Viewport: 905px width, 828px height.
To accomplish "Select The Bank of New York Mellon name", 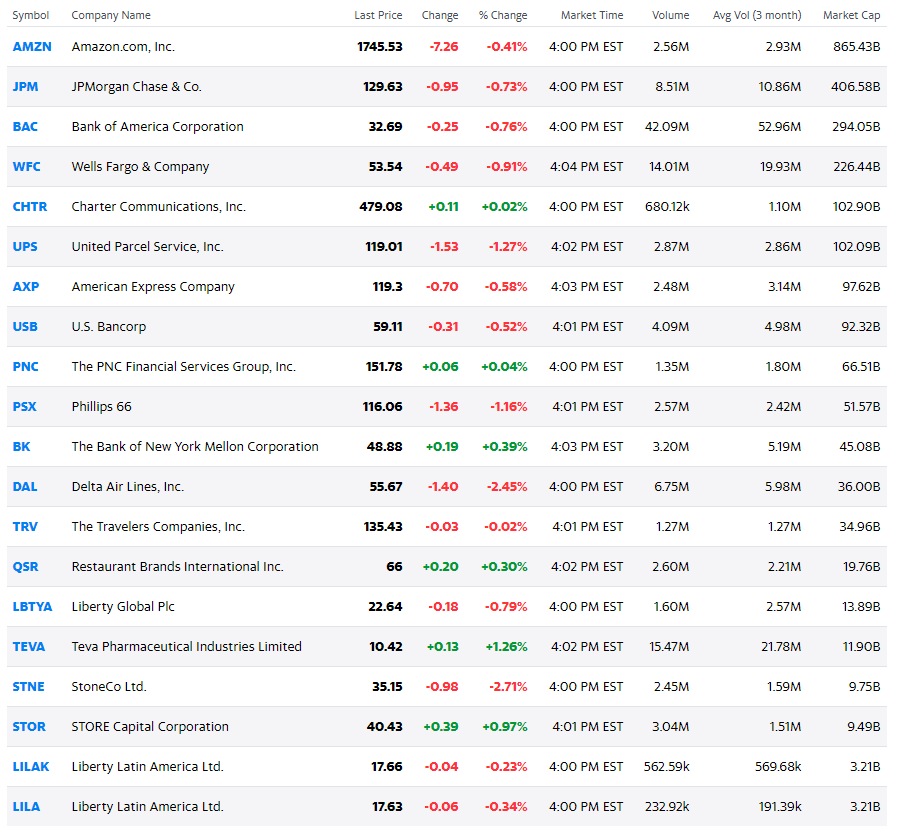I will point(195,447).
